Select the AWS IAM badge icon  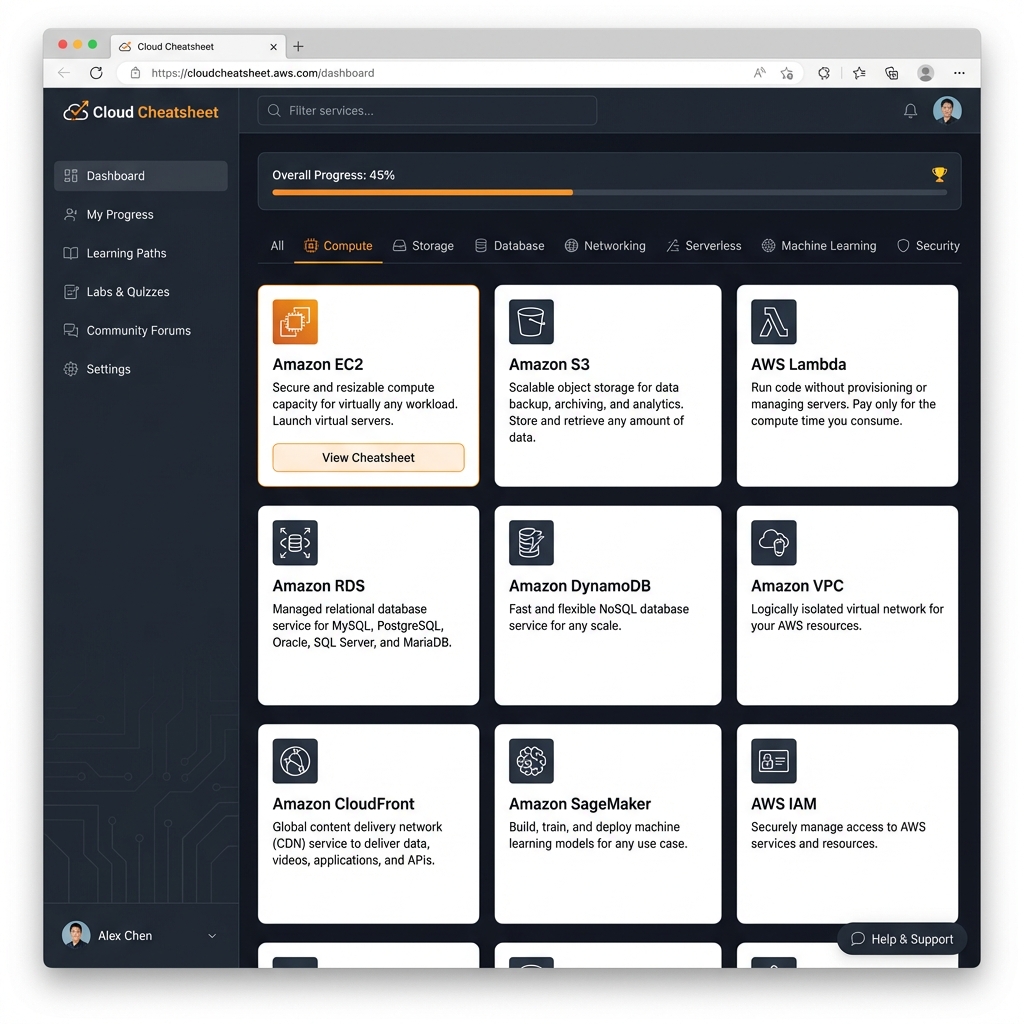(x=773, y=760)
